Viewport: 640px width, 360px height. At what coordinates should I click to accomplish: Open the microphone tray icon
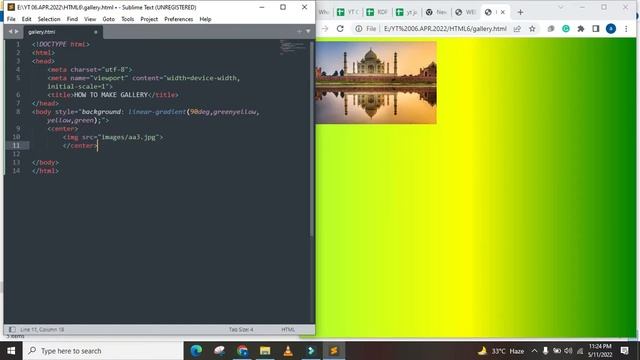pyautogui.click(x=545, y=351)
